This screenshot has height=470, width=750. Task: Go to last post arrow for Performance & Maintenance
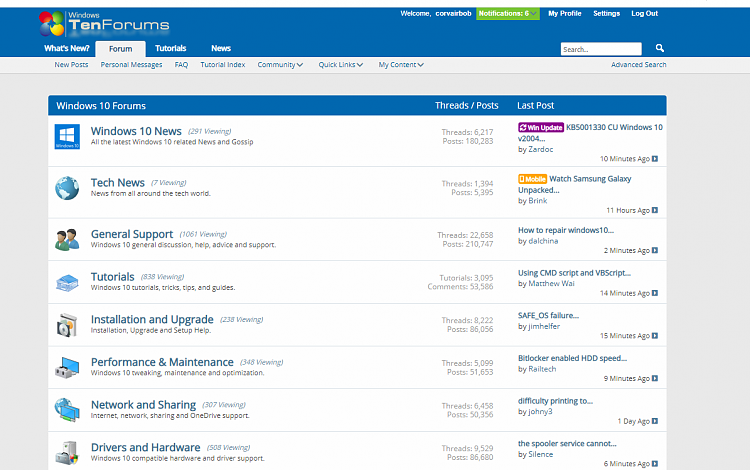[655, 378]
